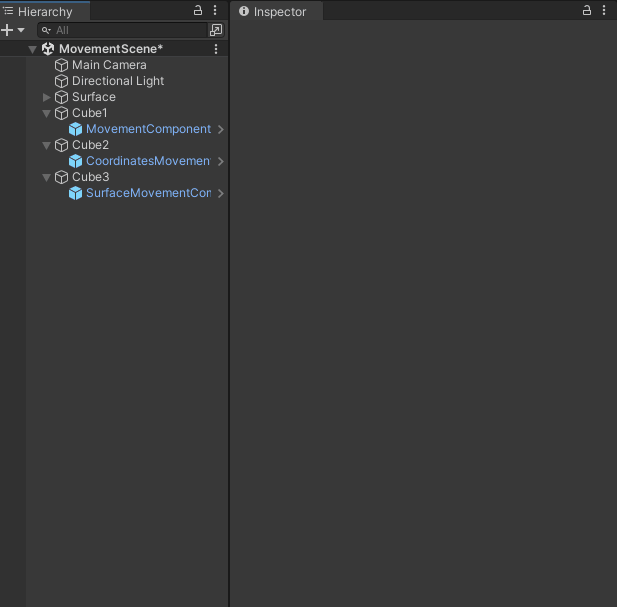Select Cube1 in hierarchy
The image size is (617, 607).
click(89, 113)
